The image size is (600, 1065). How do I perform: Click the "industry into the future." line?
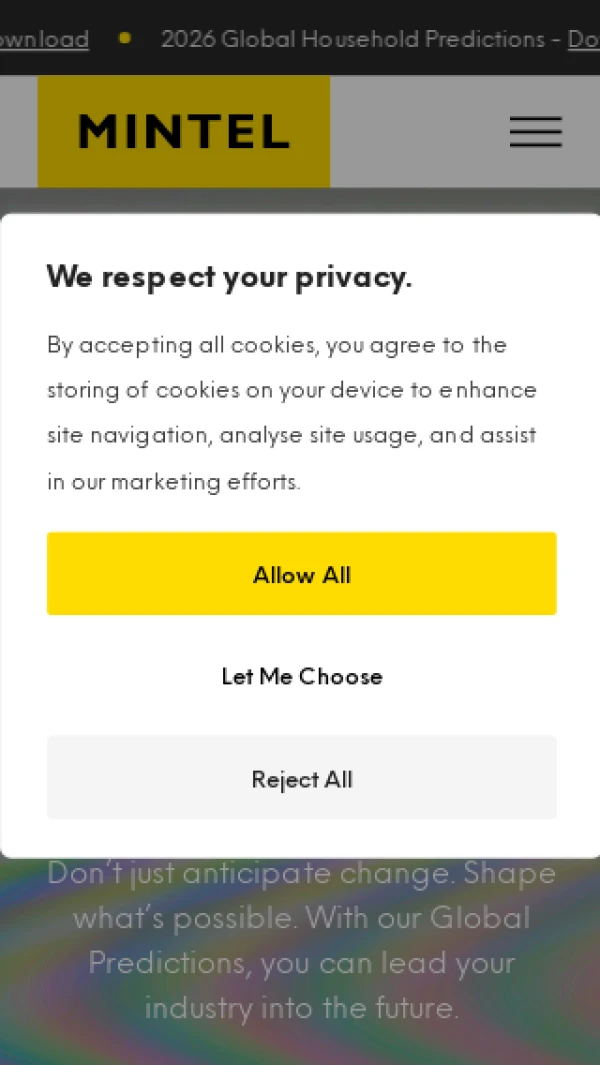click(x=301, y=1007)
